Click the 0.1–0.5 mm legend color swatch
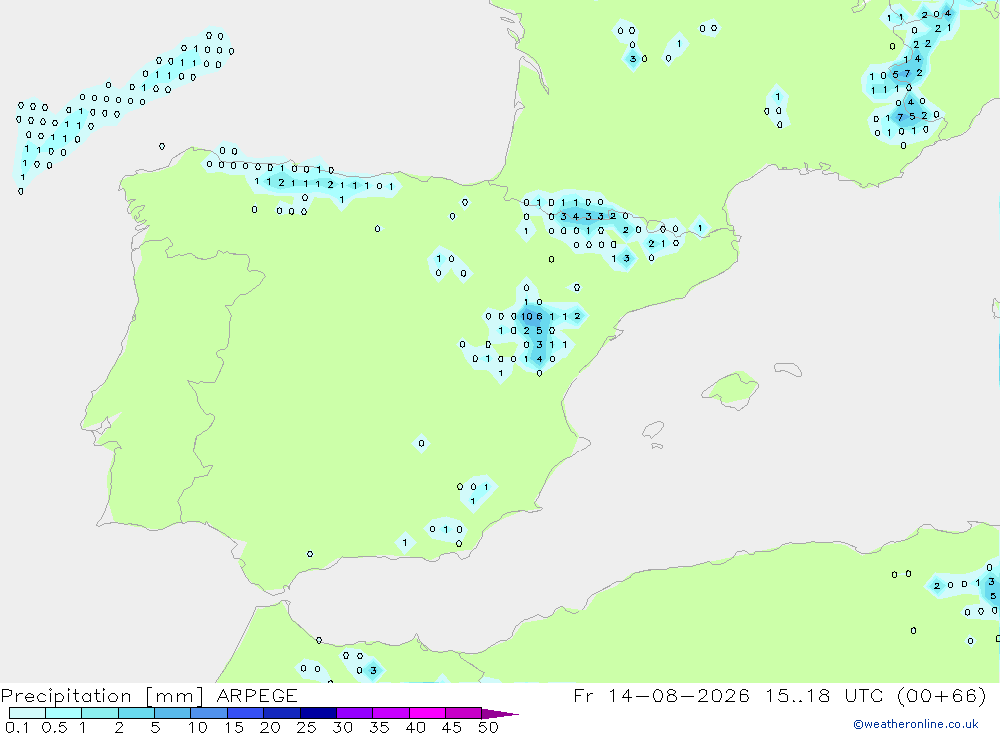Screen dimensions: 1000x733 point(27,713)
